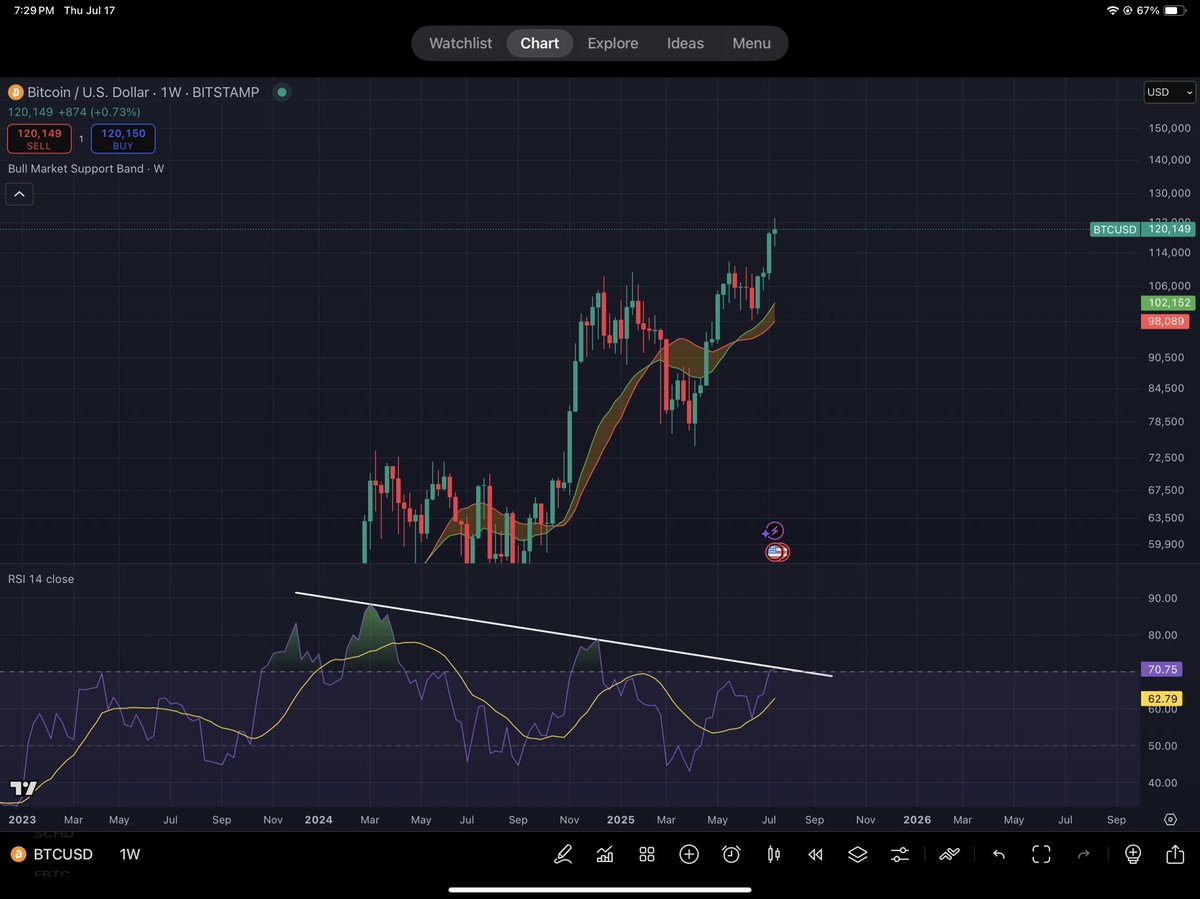Image resolution: width=1200 pixels, height=899 pixels.
Task: Switch to the Watchlist tab
Action: 460,43
